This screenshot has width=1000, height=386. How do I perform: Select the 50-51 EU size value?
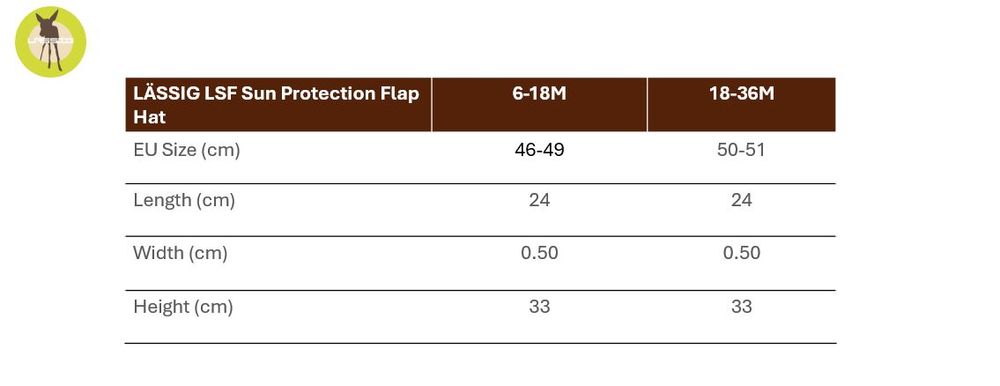[741, 151]
